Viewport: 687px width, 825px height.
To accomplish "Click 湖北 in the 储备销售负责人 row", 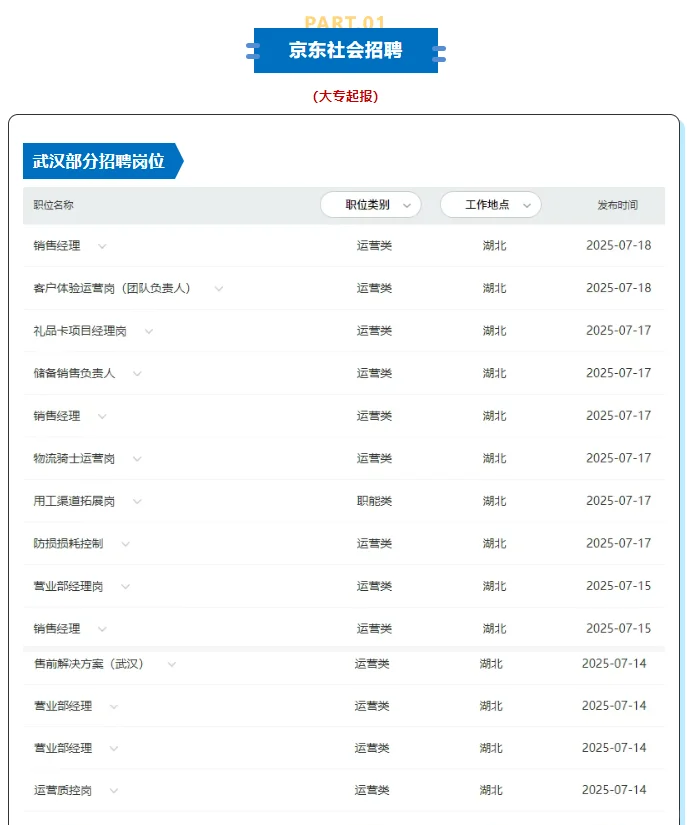I will pyautogui.click(x=494, y=373).
